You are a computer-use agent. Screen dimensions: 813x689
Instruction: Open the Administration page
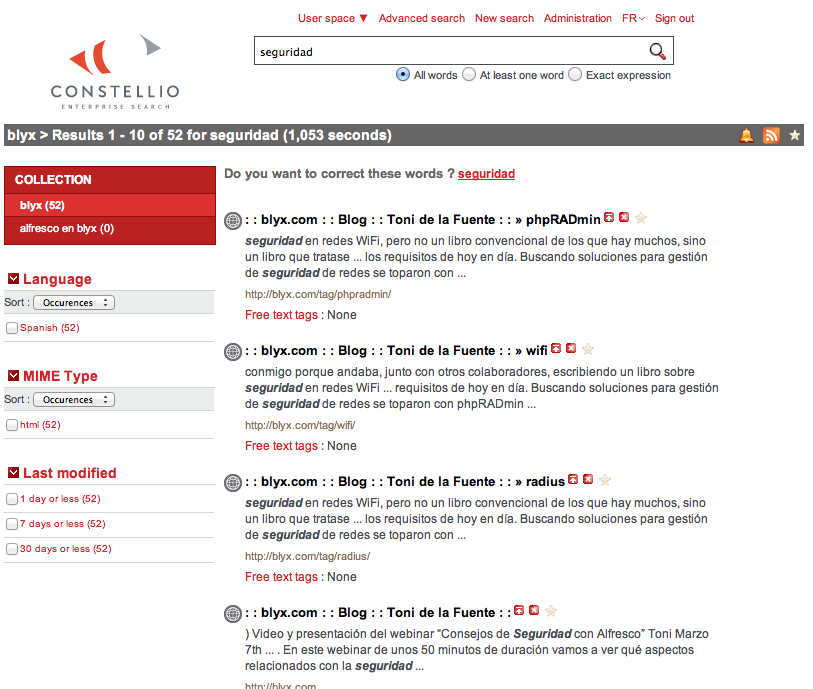(x=578, y=18)
